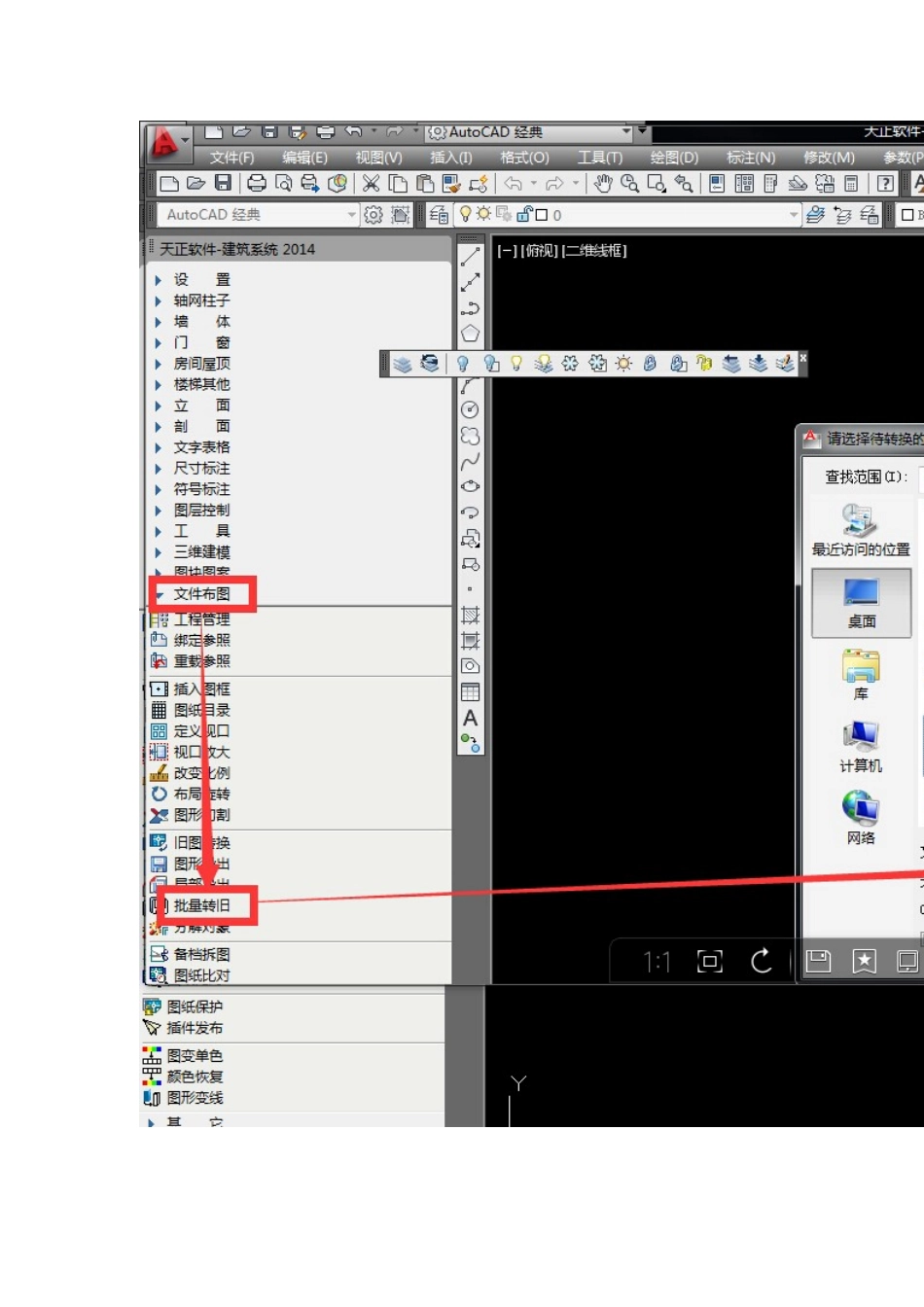924x1307 pixels.
Task: Select 网络 location in file dialog
Action: point(862,819)
